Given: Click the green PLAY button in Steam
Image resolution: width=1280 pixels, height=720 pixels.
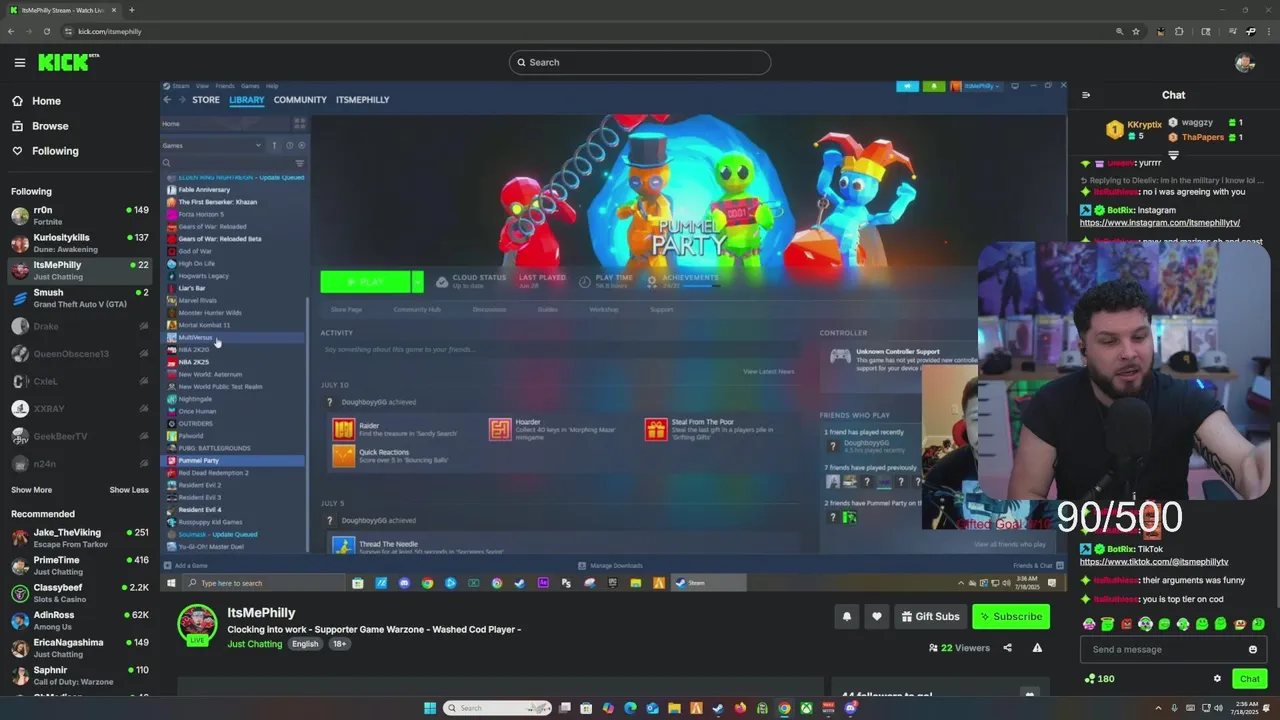Looking at the screenshot, I should click(x=366, y=282).
